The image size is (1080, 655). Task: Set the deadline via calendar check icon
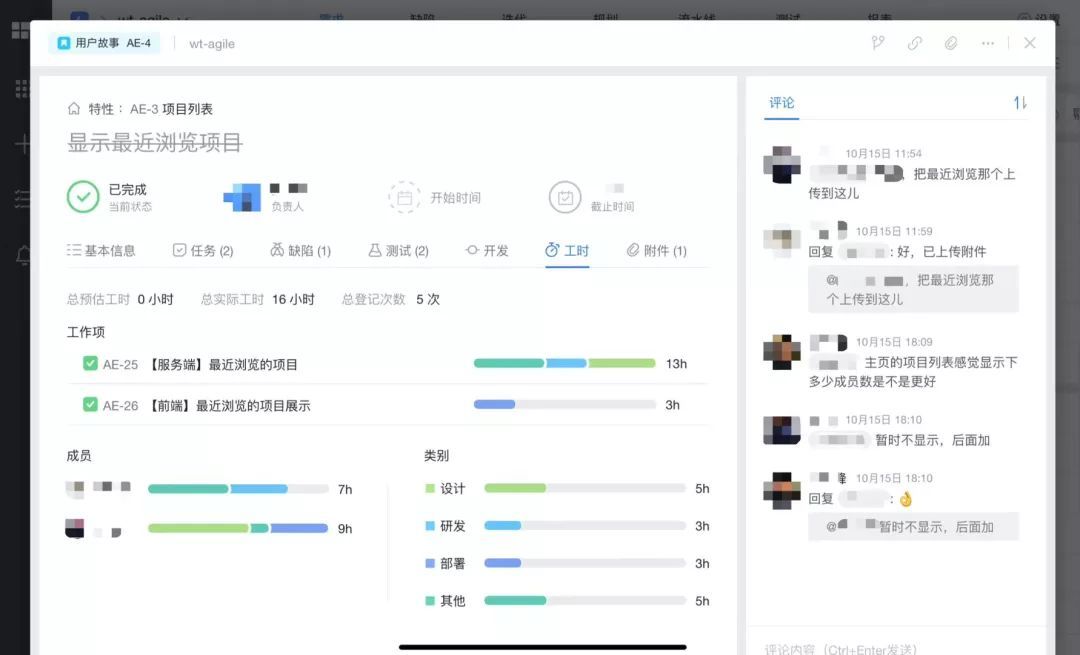point(565,198)
